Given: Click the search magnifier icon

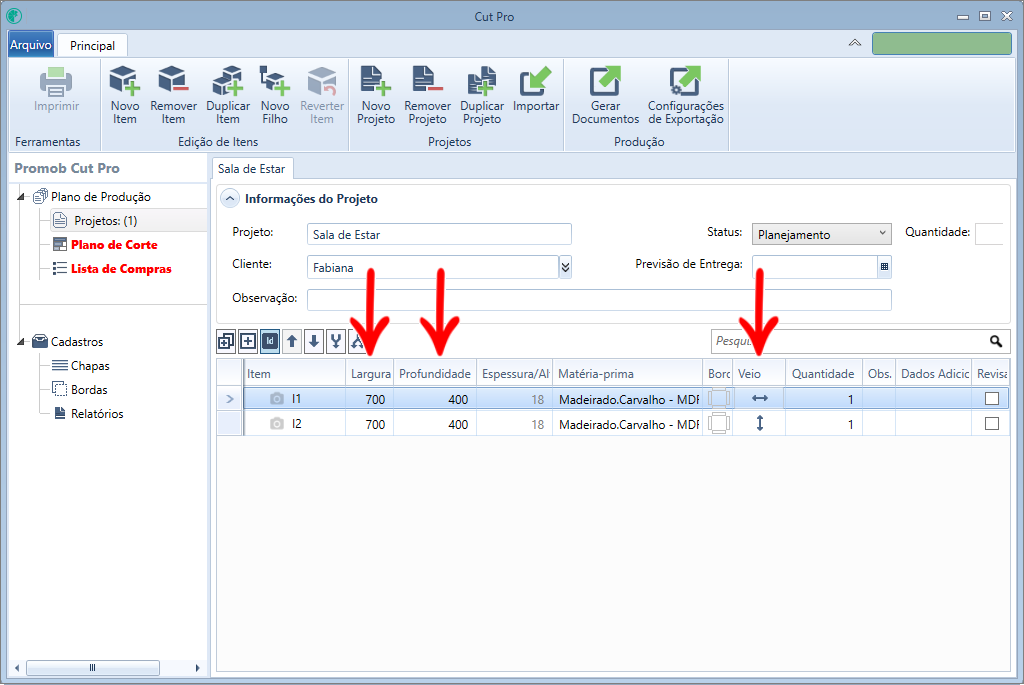Looking at the screenshot, I should [x=996, y=341].
